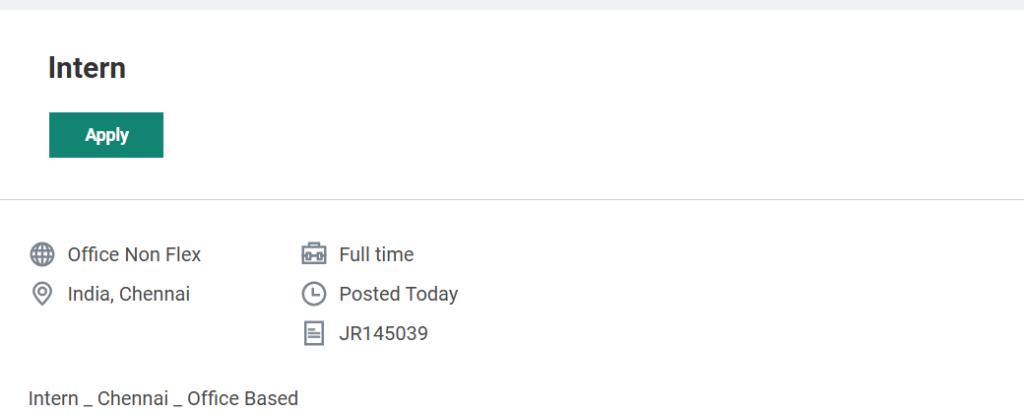
Task: Click the Office Non Flex label
Action: tap(134, 255)
